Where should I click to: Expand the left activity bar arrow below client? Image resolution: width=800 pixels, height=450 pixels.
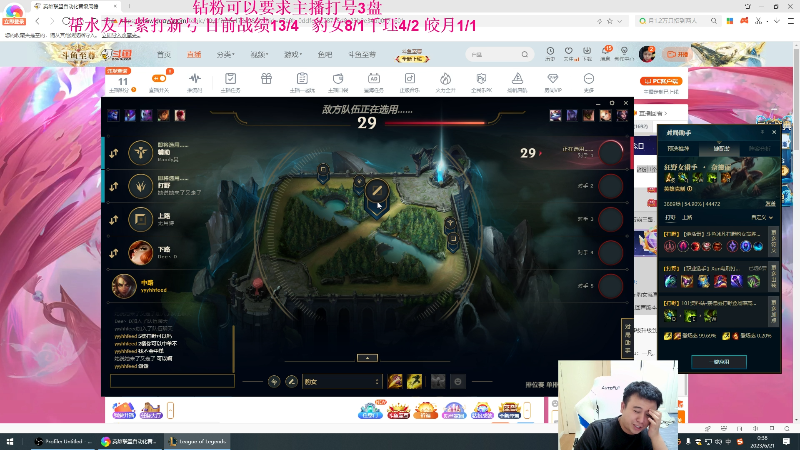tap(170, 410)
